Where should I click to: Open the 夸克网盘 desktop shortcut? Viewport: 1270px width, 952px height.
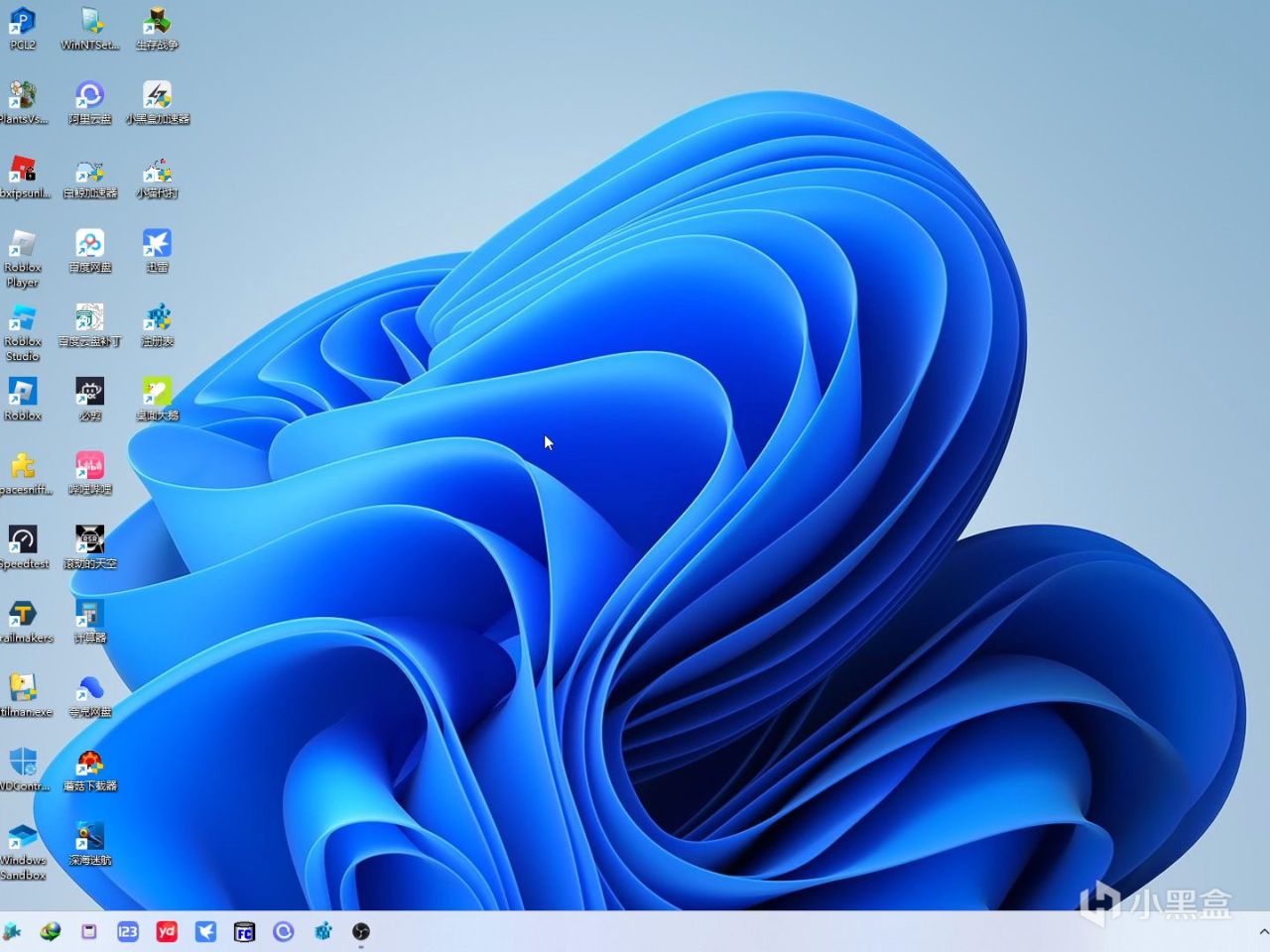point(89,696)
